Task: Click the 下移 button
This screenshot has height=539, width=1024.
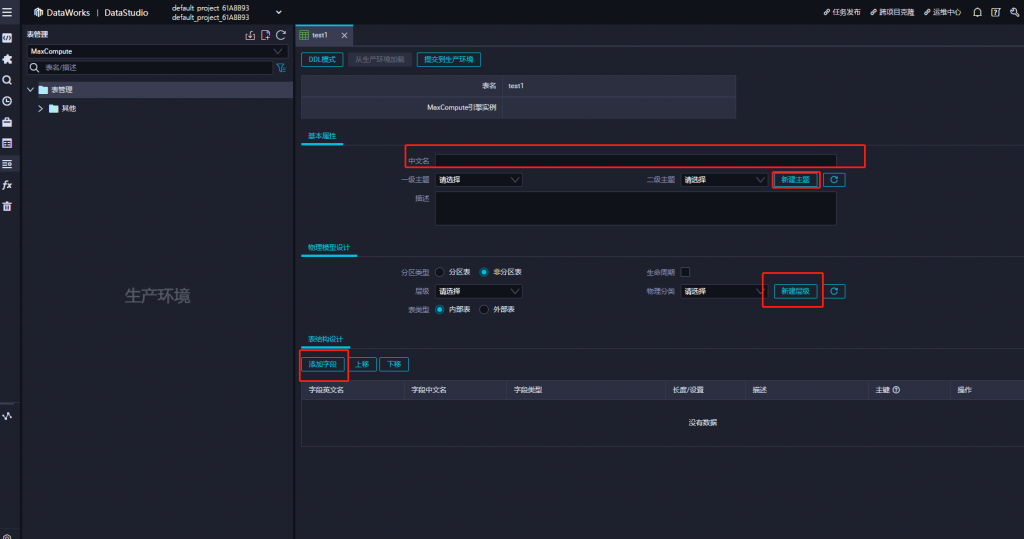Action: coord(394,365)
